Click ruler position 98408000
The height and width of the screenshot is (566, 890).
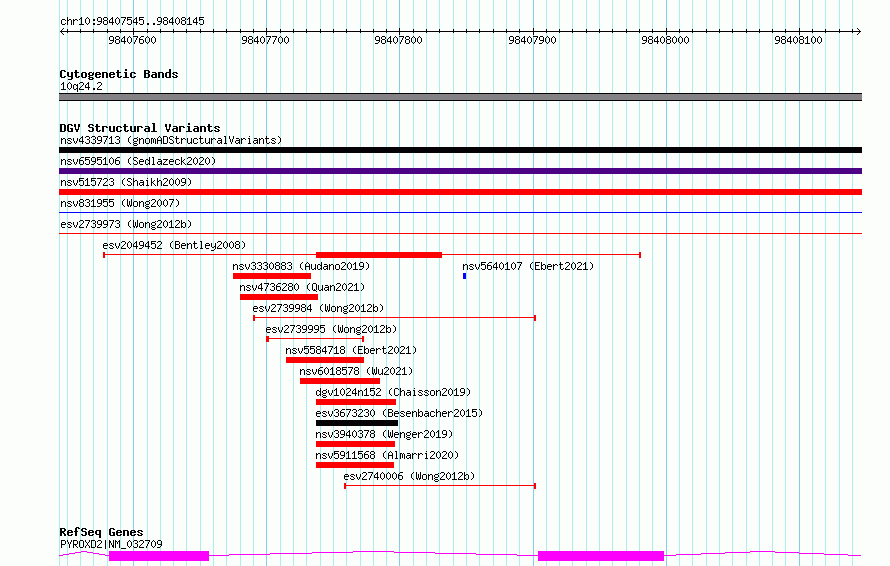point(665,40)
